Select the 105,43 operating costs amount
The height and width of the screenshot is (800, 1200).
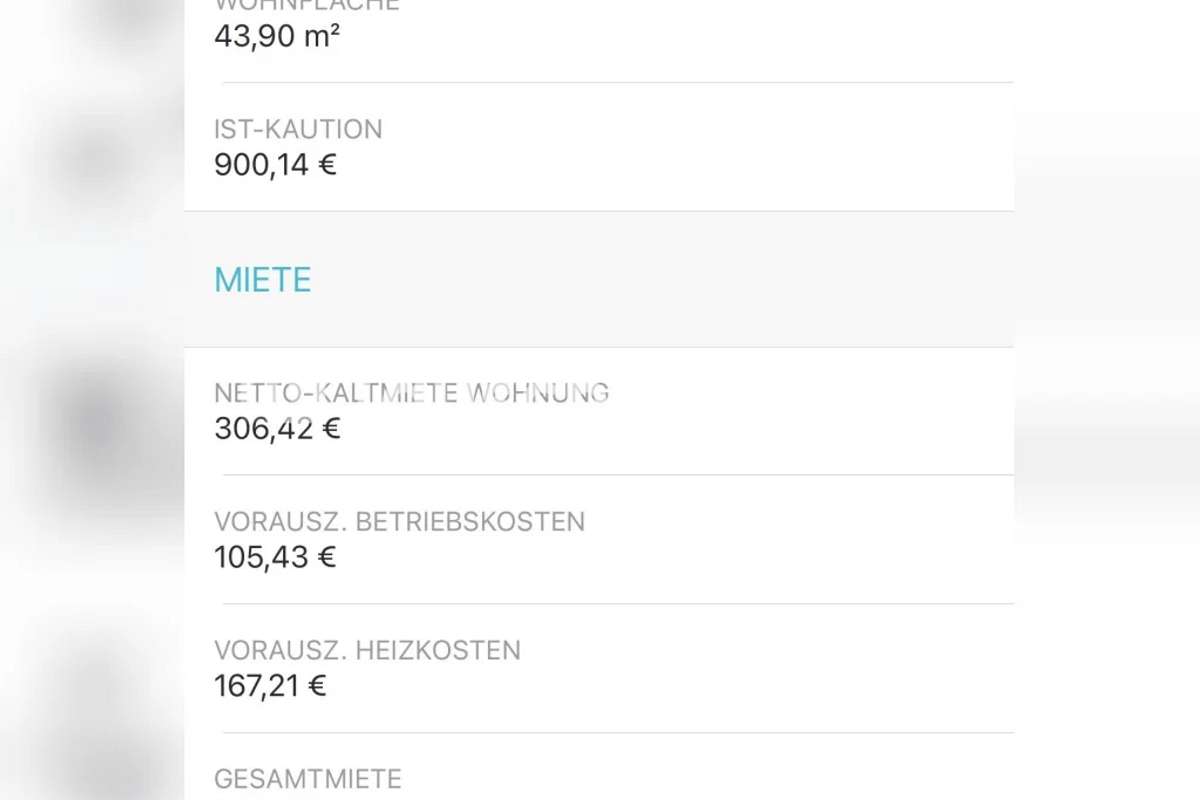(x=261, y=558)
